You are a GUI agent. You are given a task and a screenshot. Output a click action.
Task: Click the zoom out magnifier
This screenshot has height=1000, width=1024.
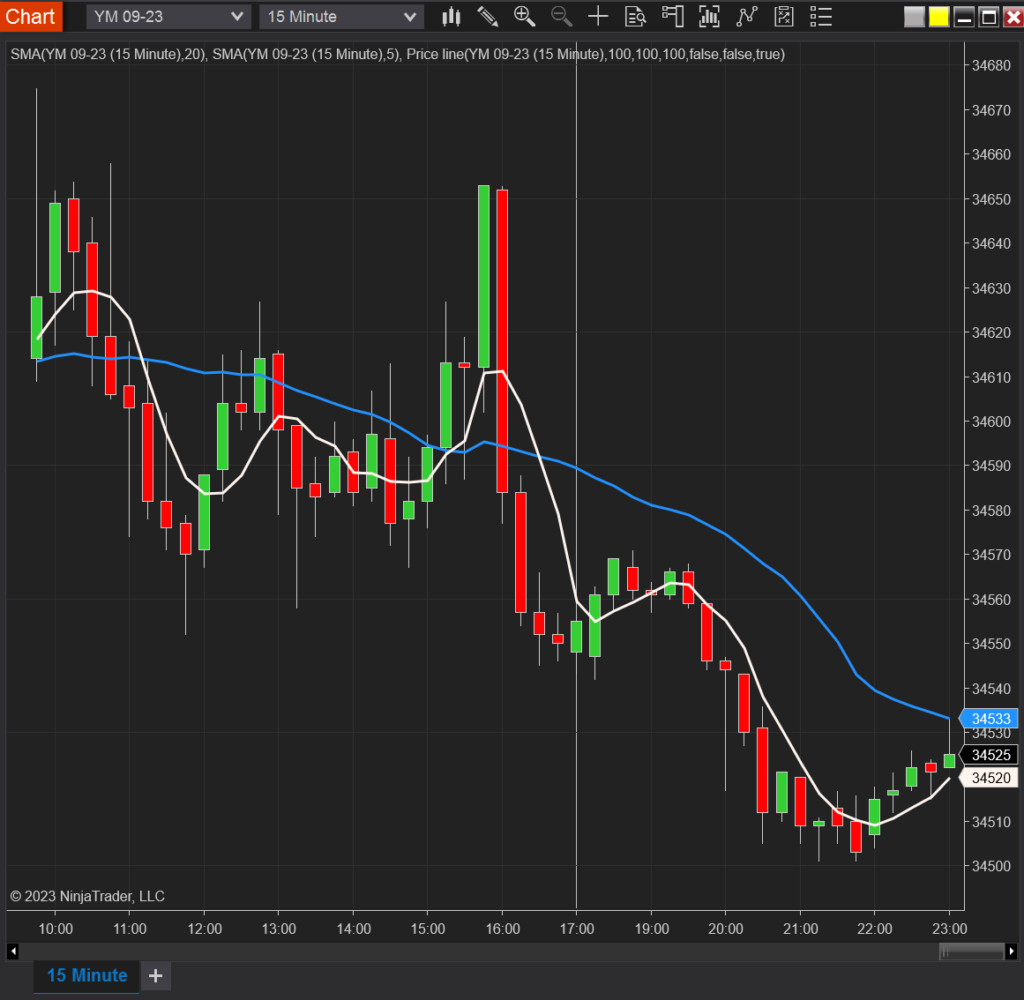[x=561, y=16]
